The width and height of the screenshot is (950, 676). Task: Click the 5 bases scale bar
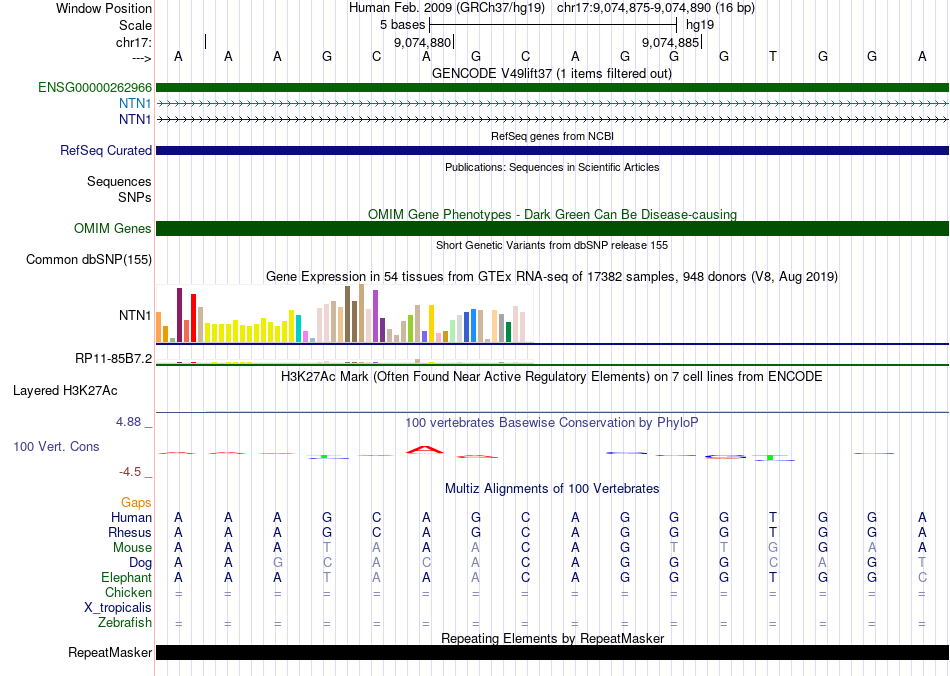coord(553,25)
